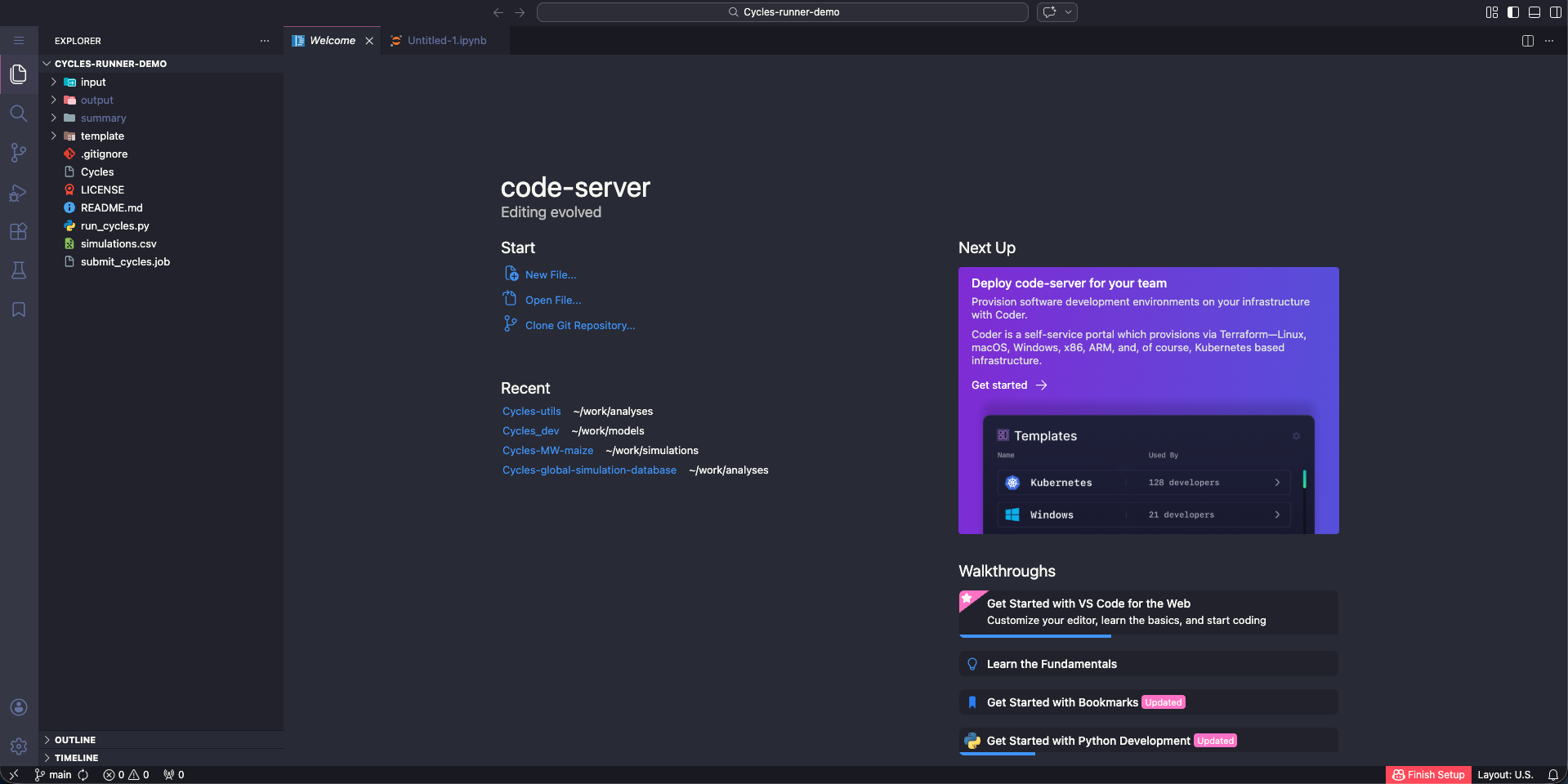Open the Testing beaker icon
This screenshot has width=1568, height=784.
point(19,270)
